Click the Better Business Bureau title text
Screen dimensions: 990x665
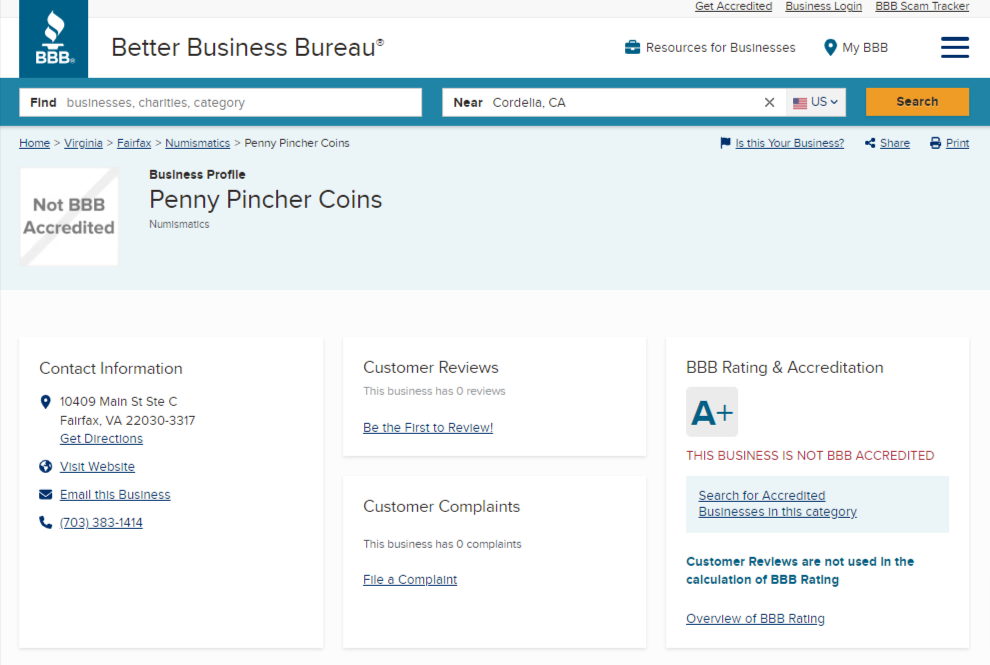pyautogui.click(x=248, y=47)
